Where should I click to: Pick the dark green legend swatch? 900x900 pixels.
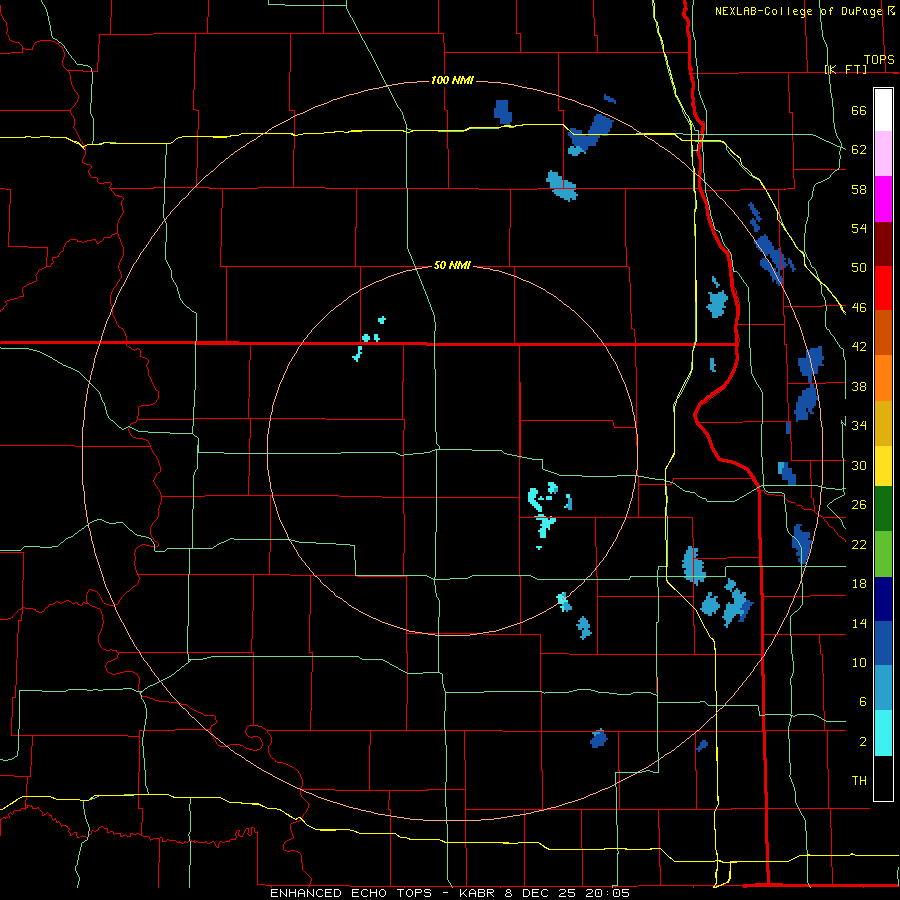tap(883, 509)
